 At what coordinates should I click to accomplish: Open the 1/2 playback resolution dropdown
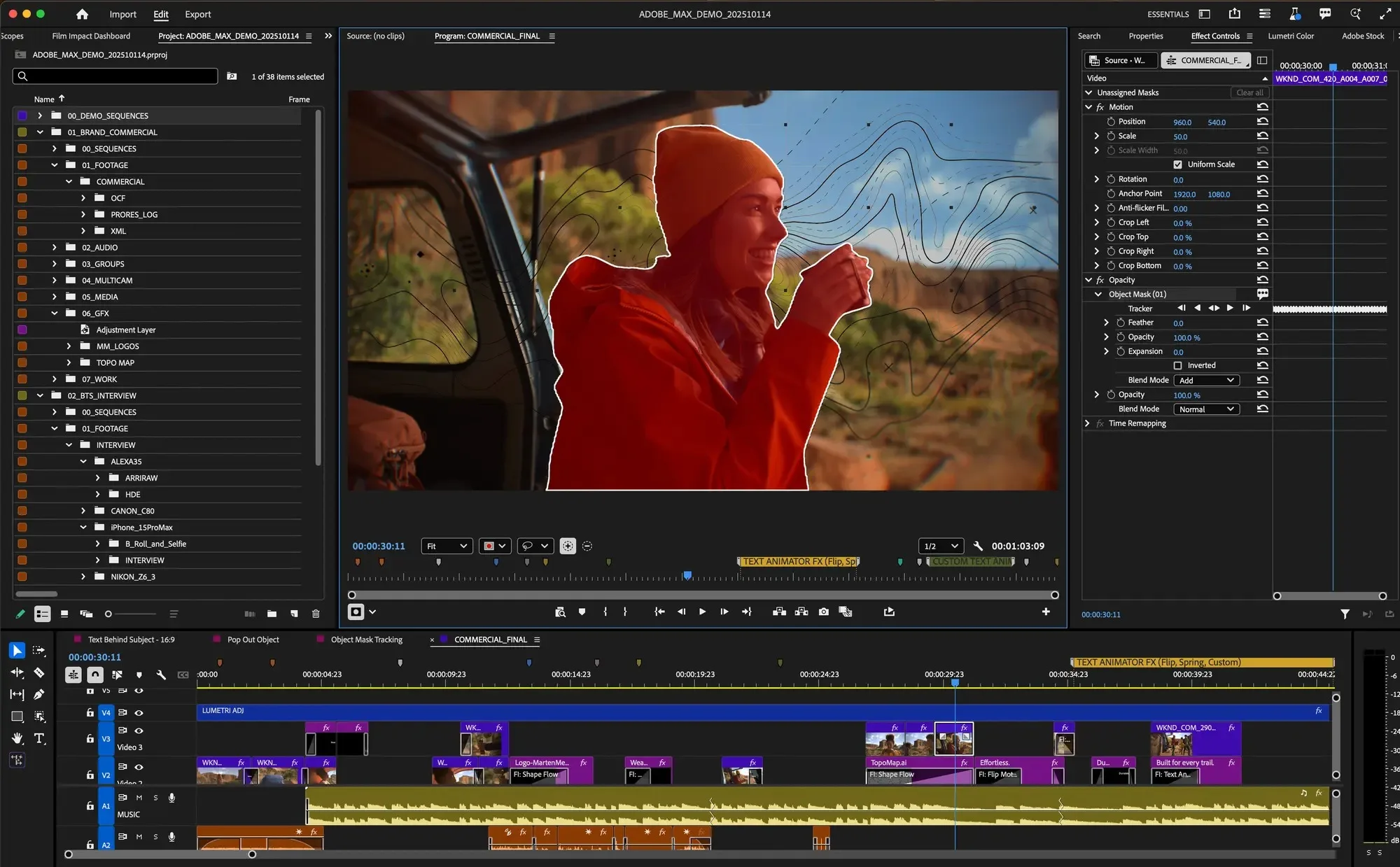[941, 546]
